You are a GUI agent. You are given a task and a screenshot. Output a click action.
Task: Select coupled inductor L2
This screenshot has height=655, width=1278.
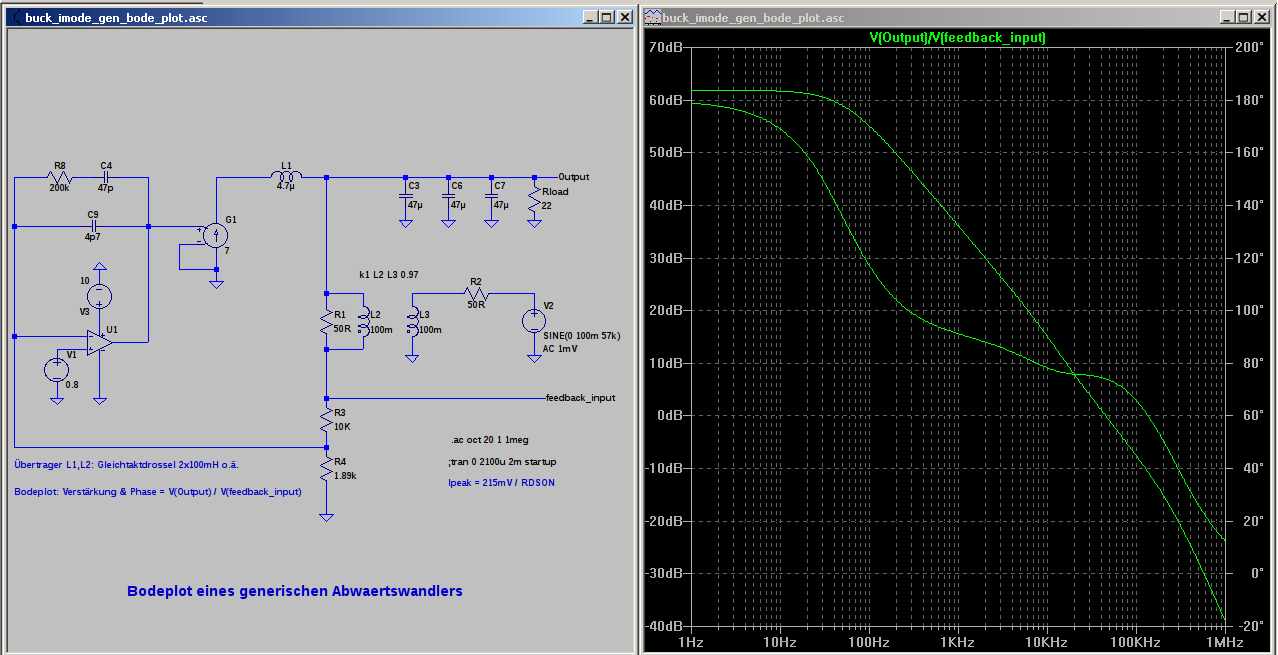tap(362, 322)
